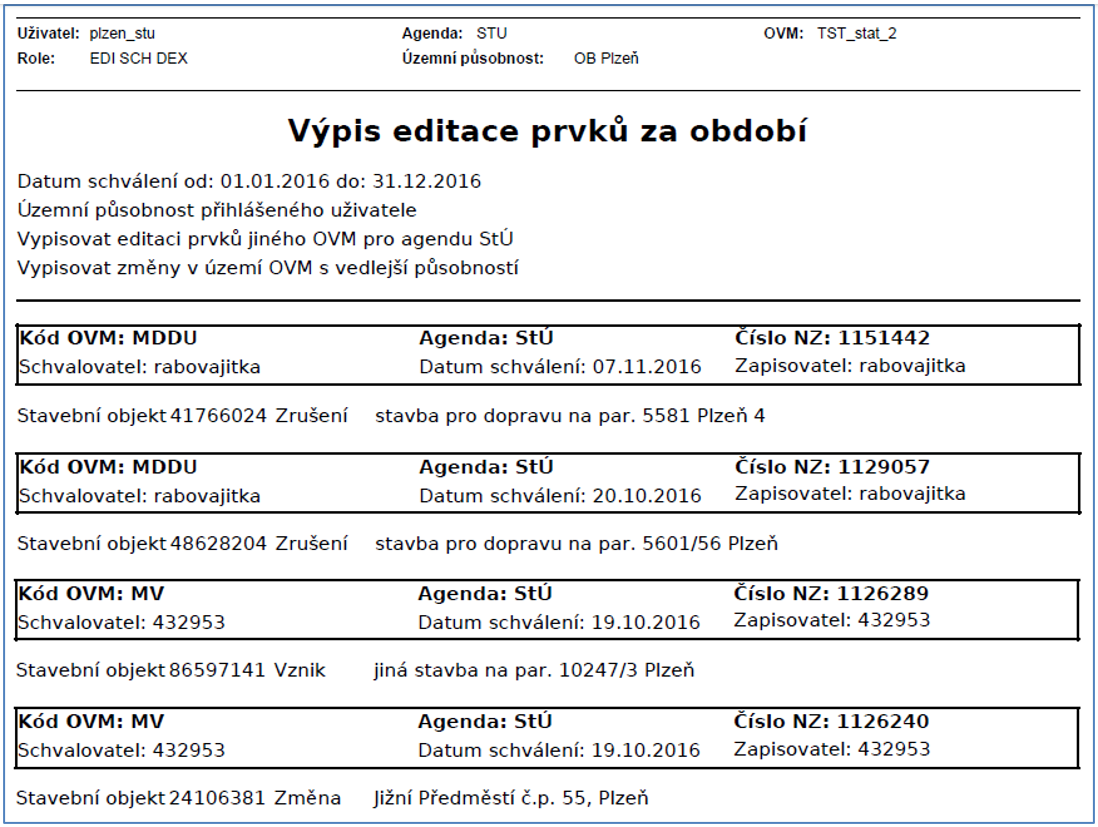Click the title "Výpis editace prvků za období"

coord(548,132)
